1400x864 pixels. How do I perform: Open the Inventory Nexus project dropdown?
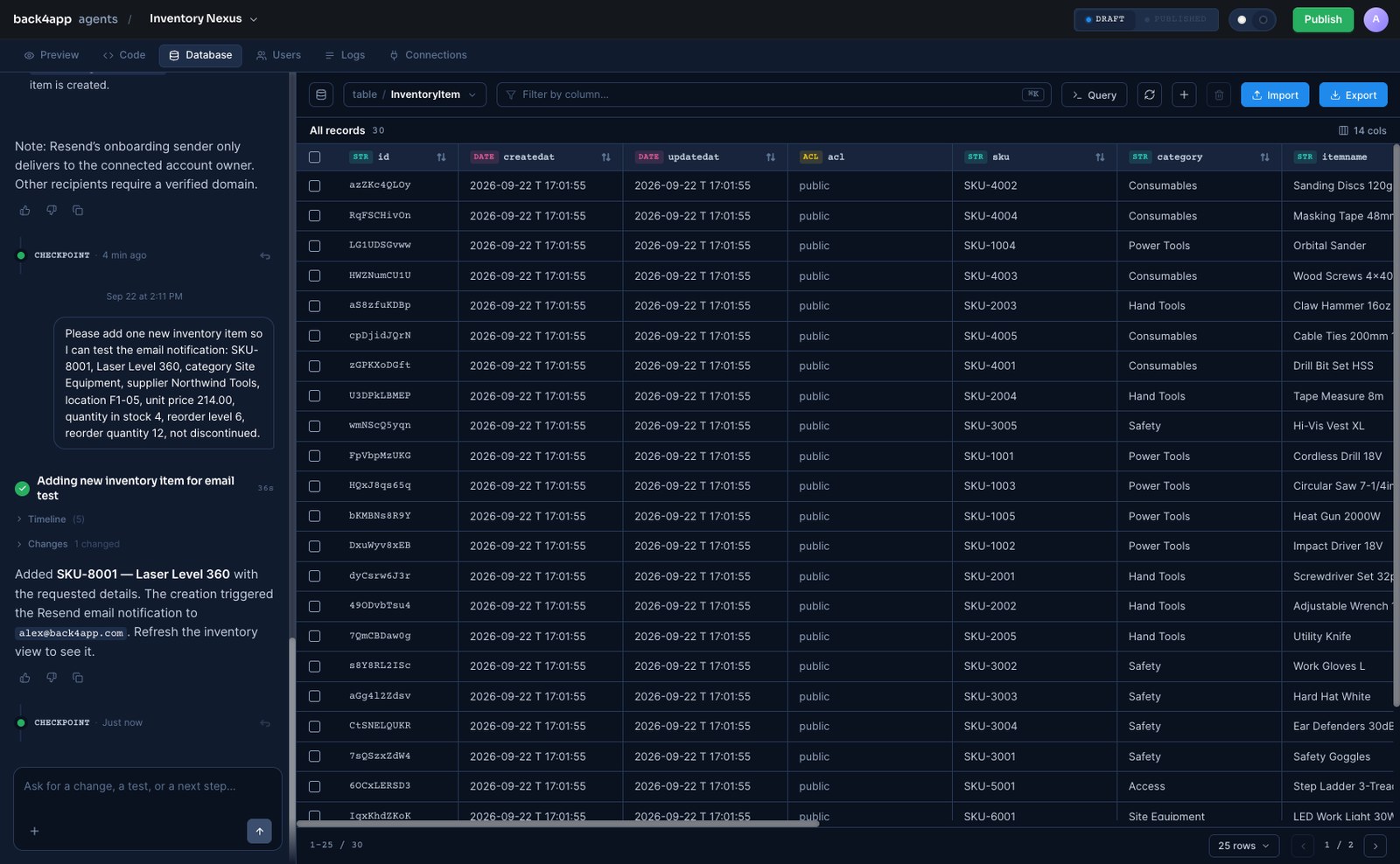tap(203, 18)
